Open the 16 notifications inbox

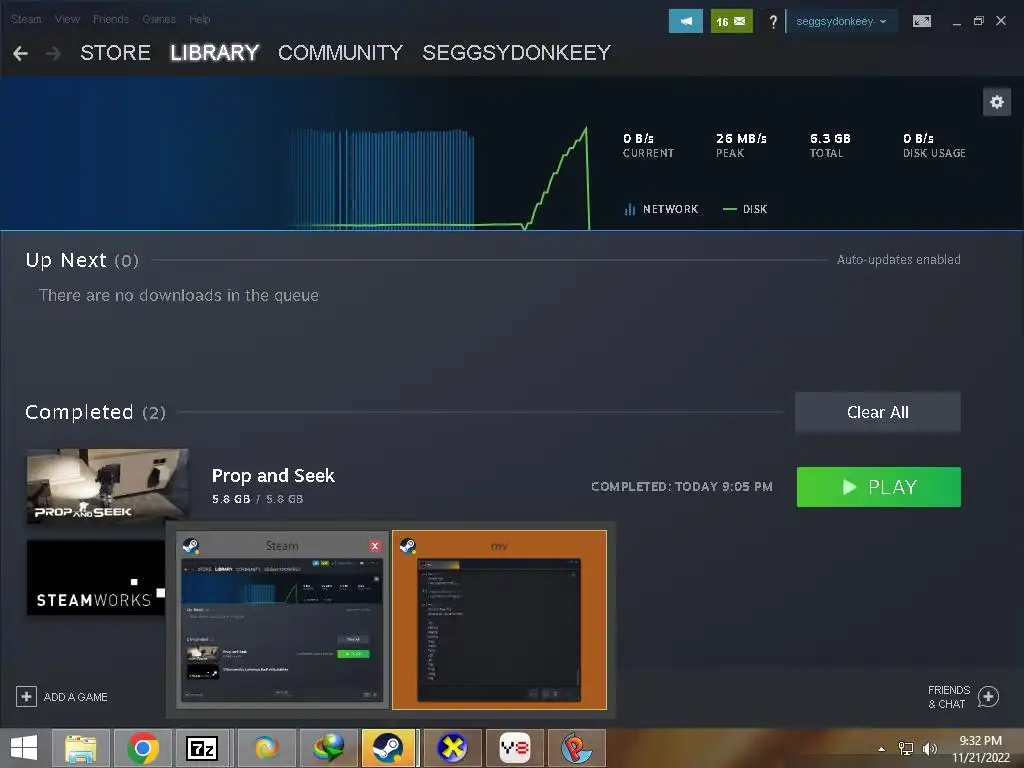coord(731,21)
